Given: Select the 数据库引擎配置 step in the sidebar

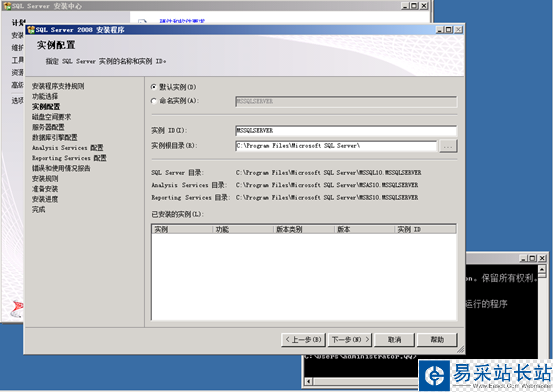Looking at the screenshot, I should coord(55,137).
